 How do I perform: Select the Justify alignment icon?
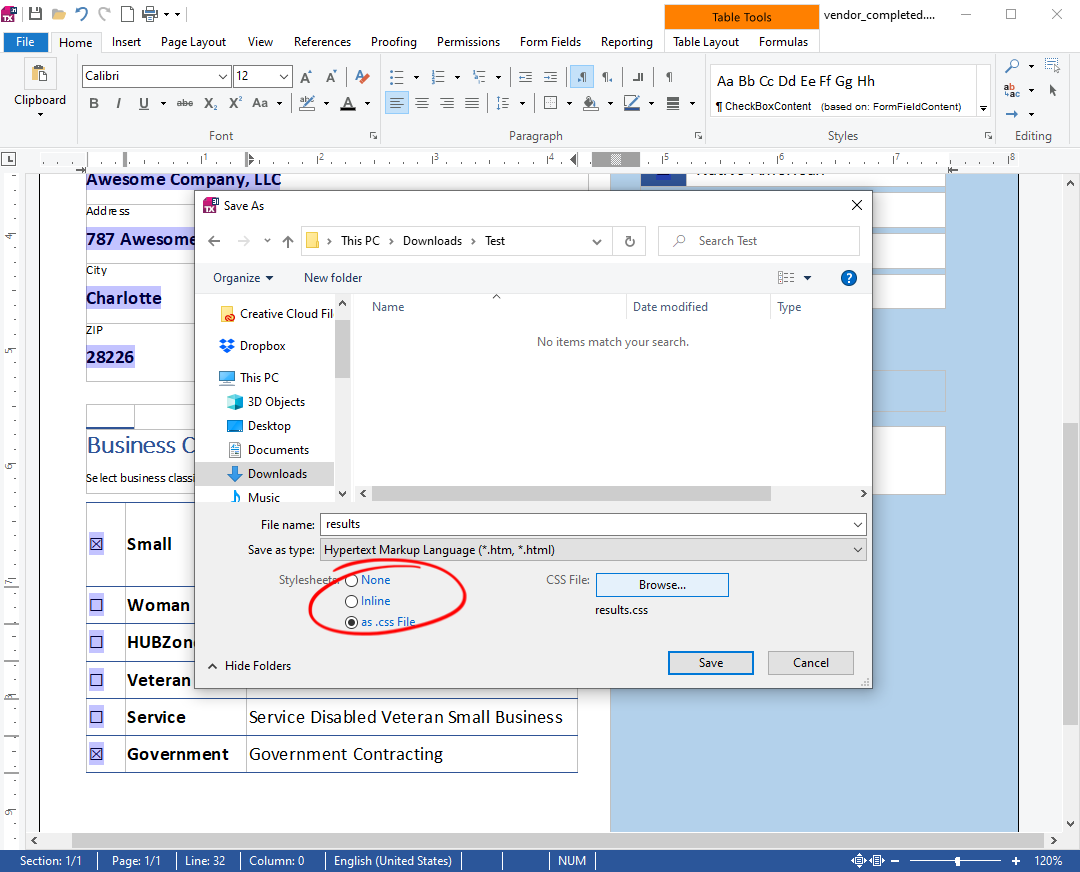click(471, 102)
